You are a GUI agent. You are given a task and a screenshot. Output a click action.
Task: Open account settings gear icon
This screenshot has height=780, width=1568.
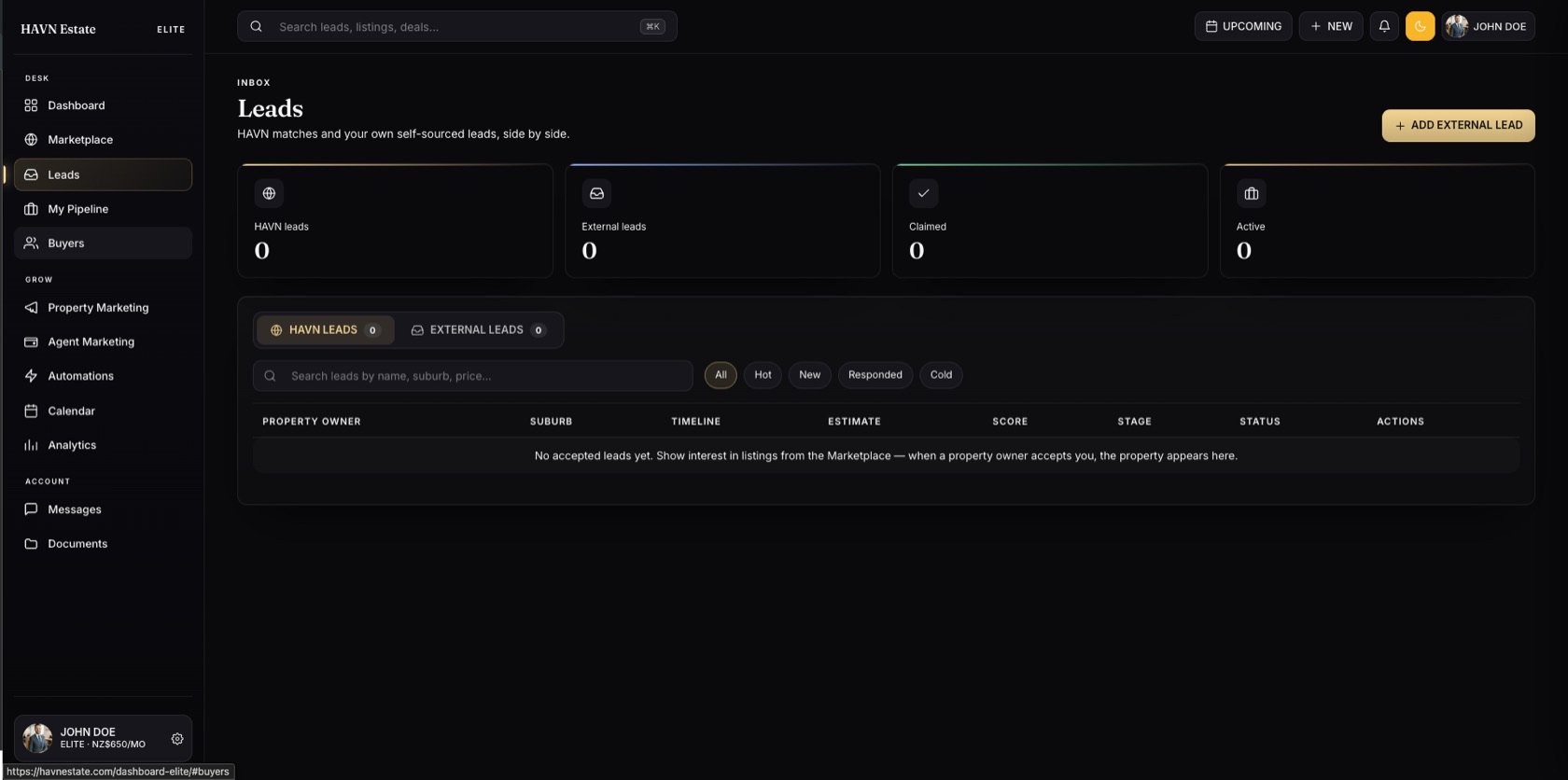(x=177, y=739)
